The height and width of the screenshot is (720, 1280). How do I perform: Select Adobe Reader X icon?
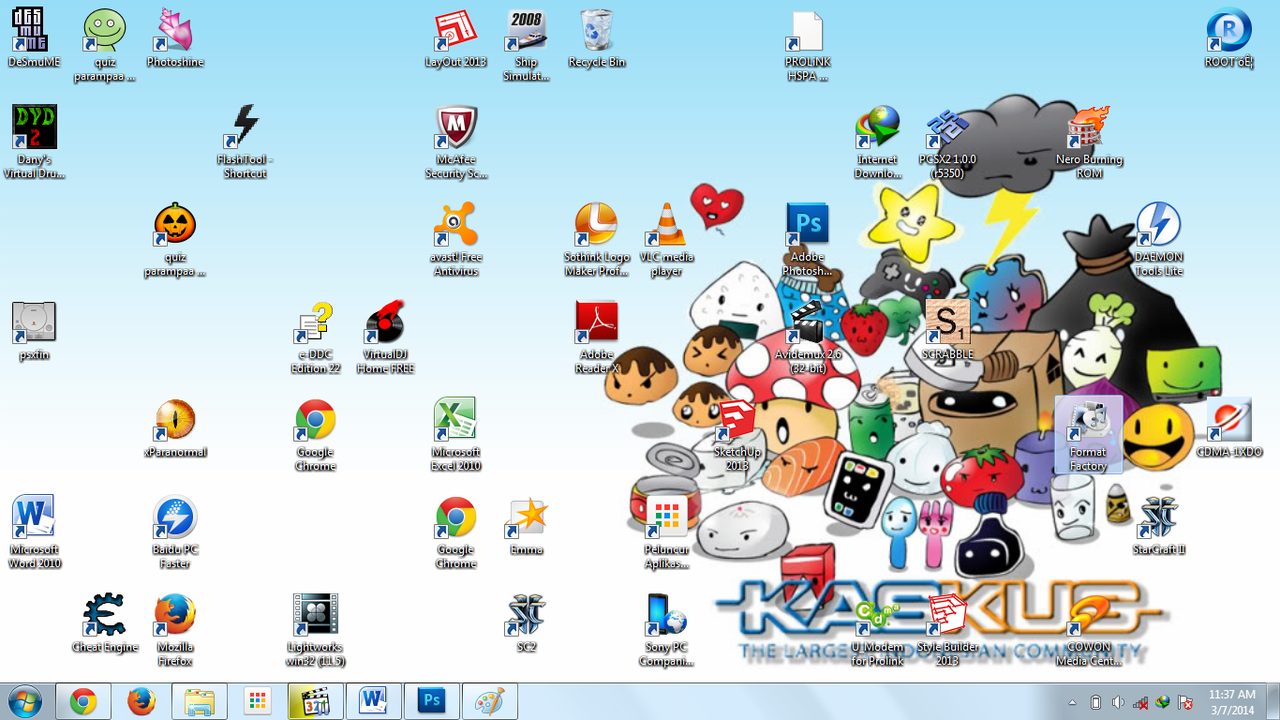coord(597,337)
